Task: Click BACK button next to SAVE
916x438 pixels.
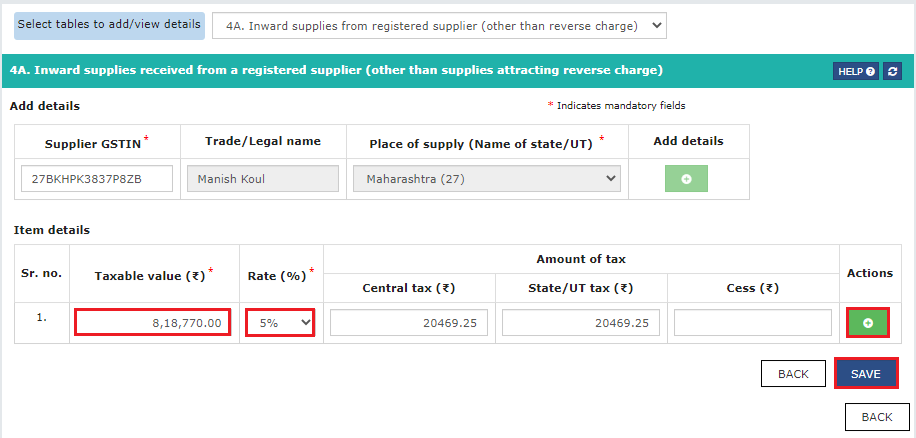Action: 793,374
